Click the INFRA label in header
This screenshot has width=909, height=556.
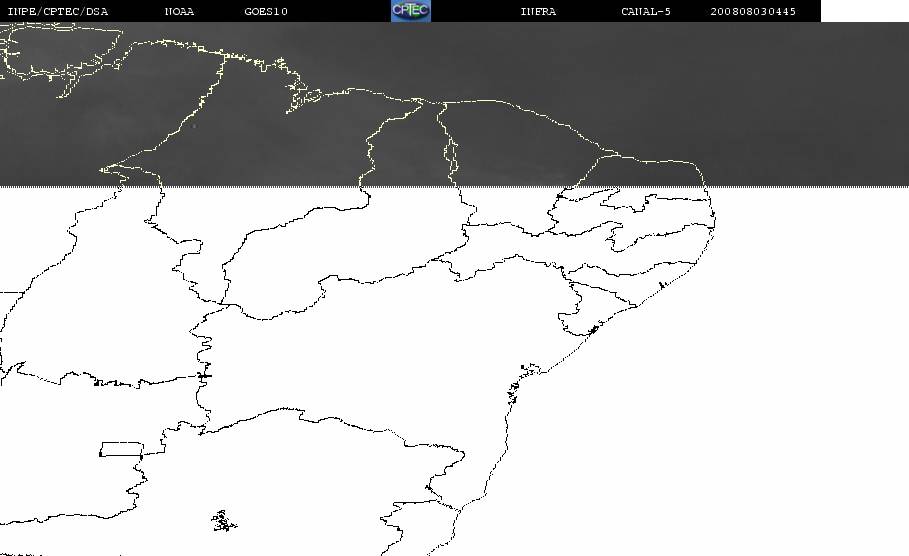pos(538,11)
